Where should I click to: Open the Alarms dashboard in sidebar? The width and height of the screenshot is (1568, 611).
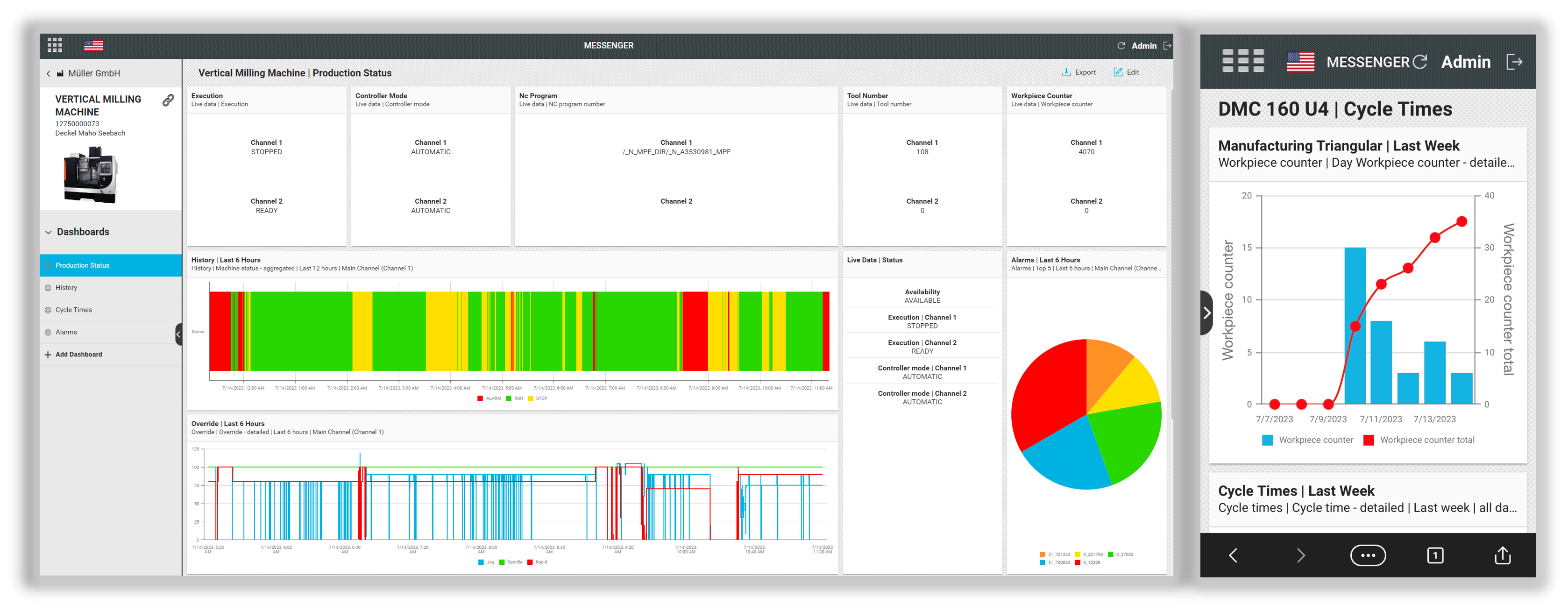click(111, 332)
